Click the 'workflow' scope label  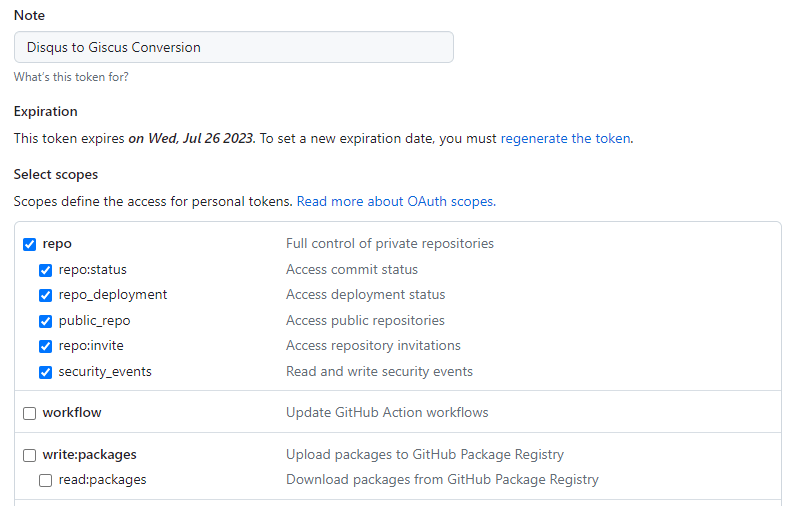72,413
